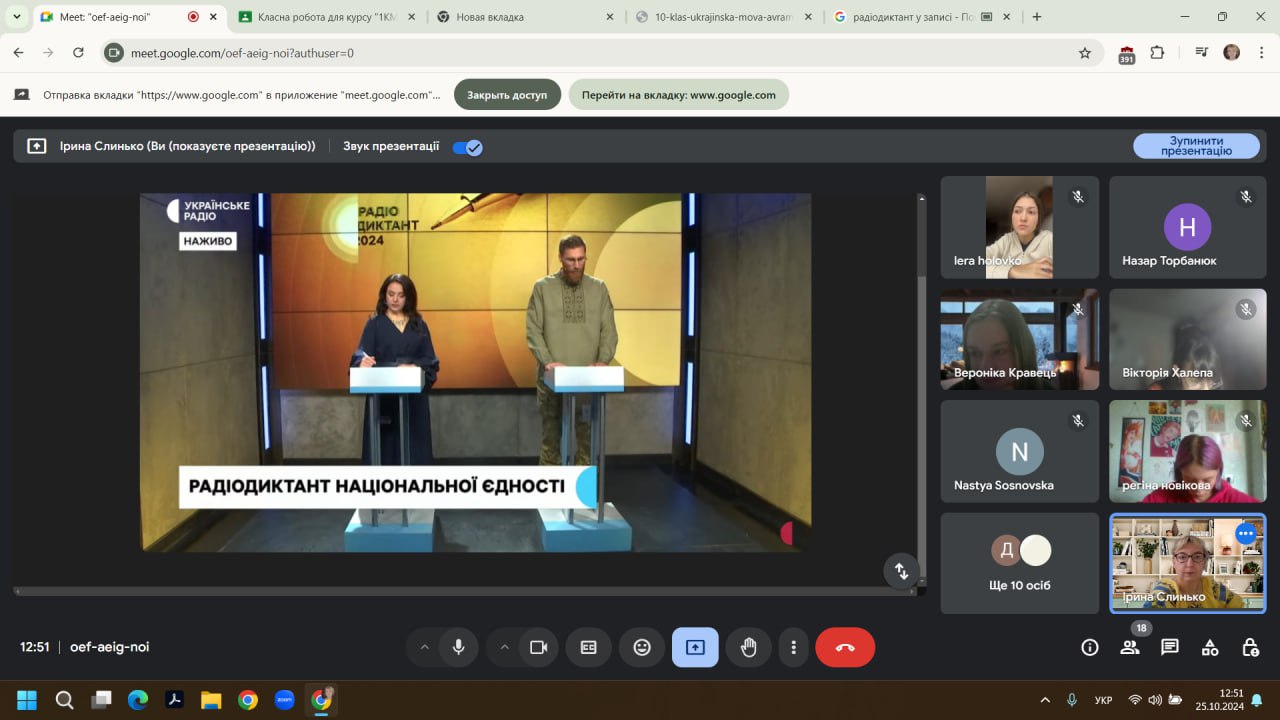Open the emoji reactions button
Image resolution: width=1280 pixels, height=720 pixels.
(x=642, y=647)
